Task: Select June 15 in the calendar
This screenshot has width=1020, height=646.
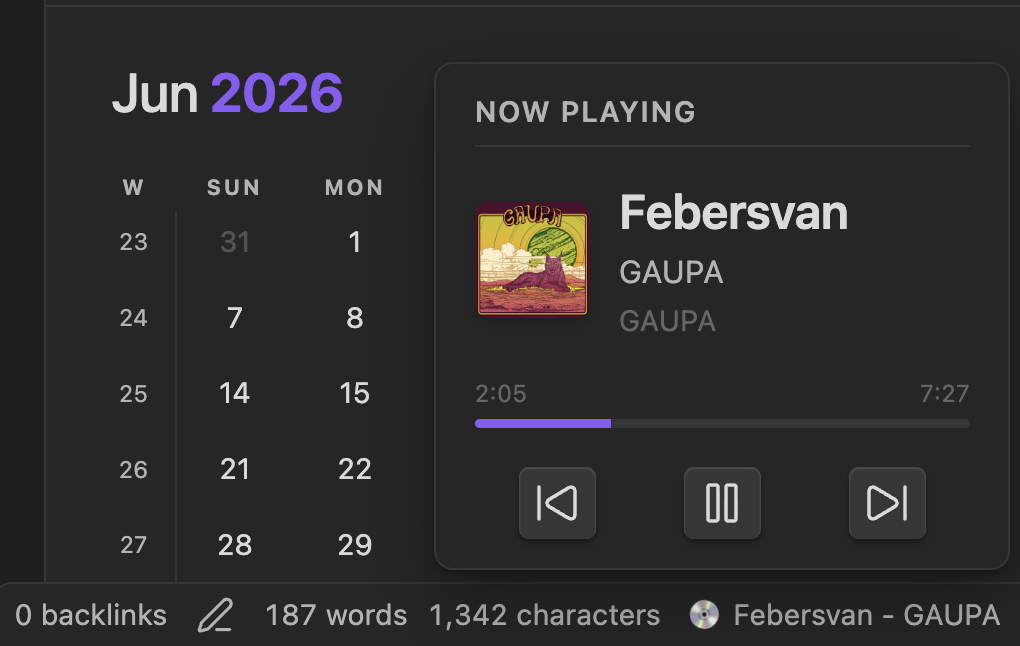Action: [355, 394]
